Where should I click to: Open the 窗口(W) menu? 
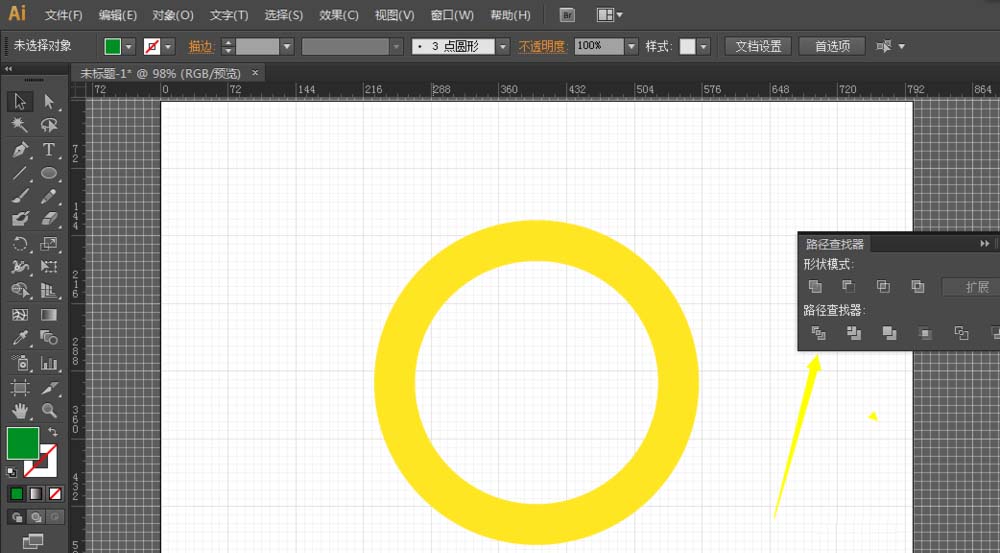coord(452,15)
